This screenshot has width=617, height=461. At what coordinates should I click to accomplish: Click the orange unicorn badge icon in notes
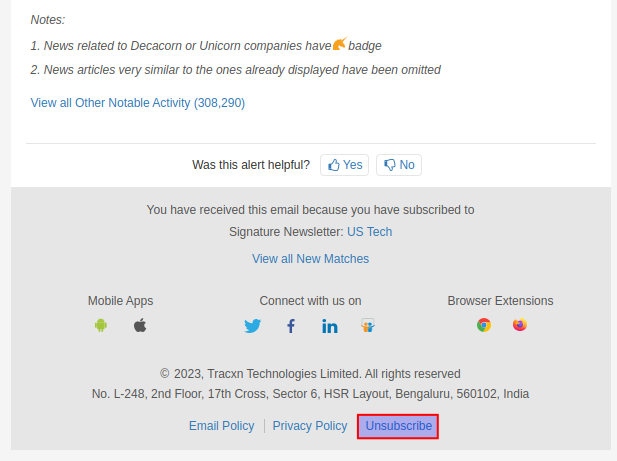coord(340,44)
